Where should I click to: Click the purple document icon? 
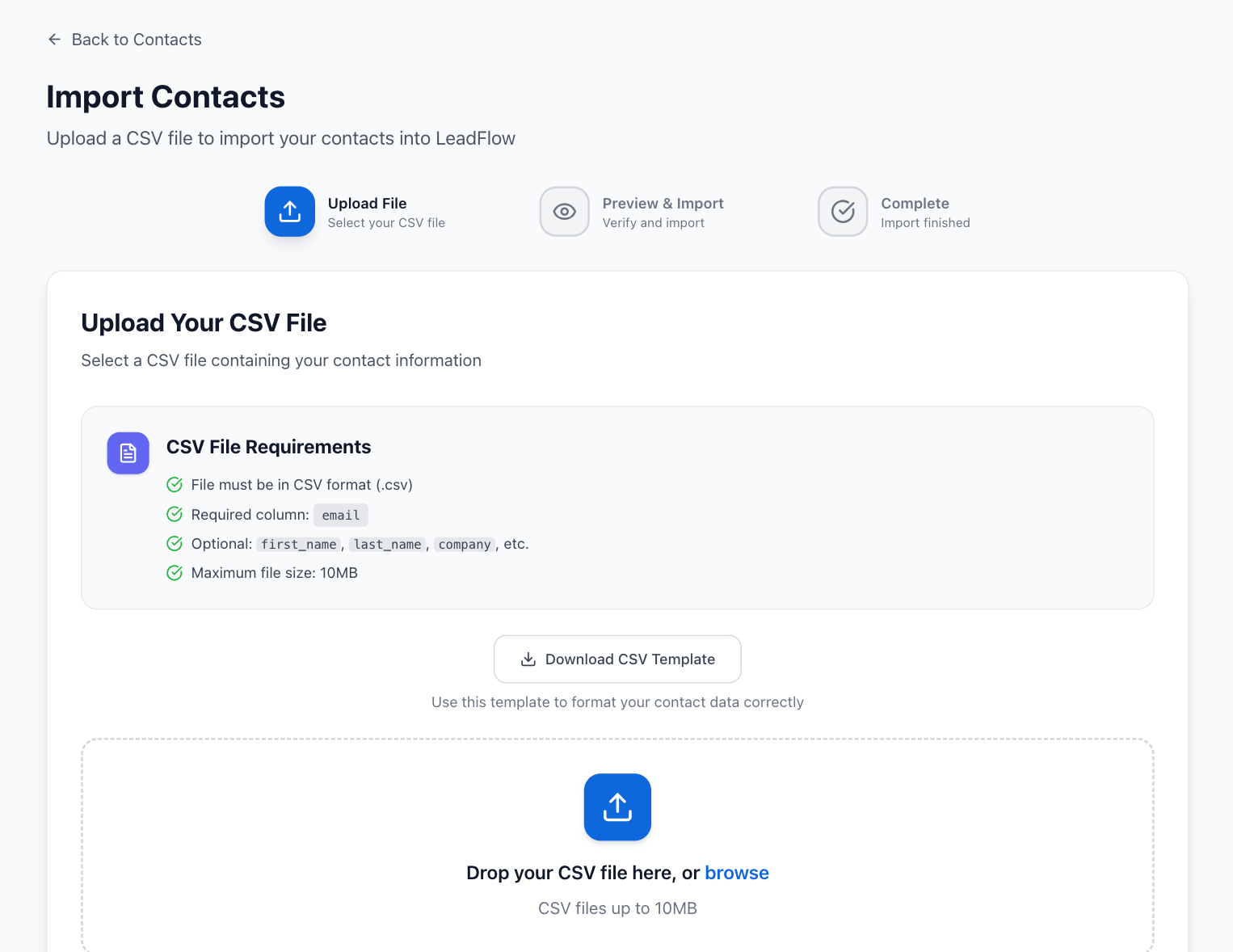(x=128, y=453)
